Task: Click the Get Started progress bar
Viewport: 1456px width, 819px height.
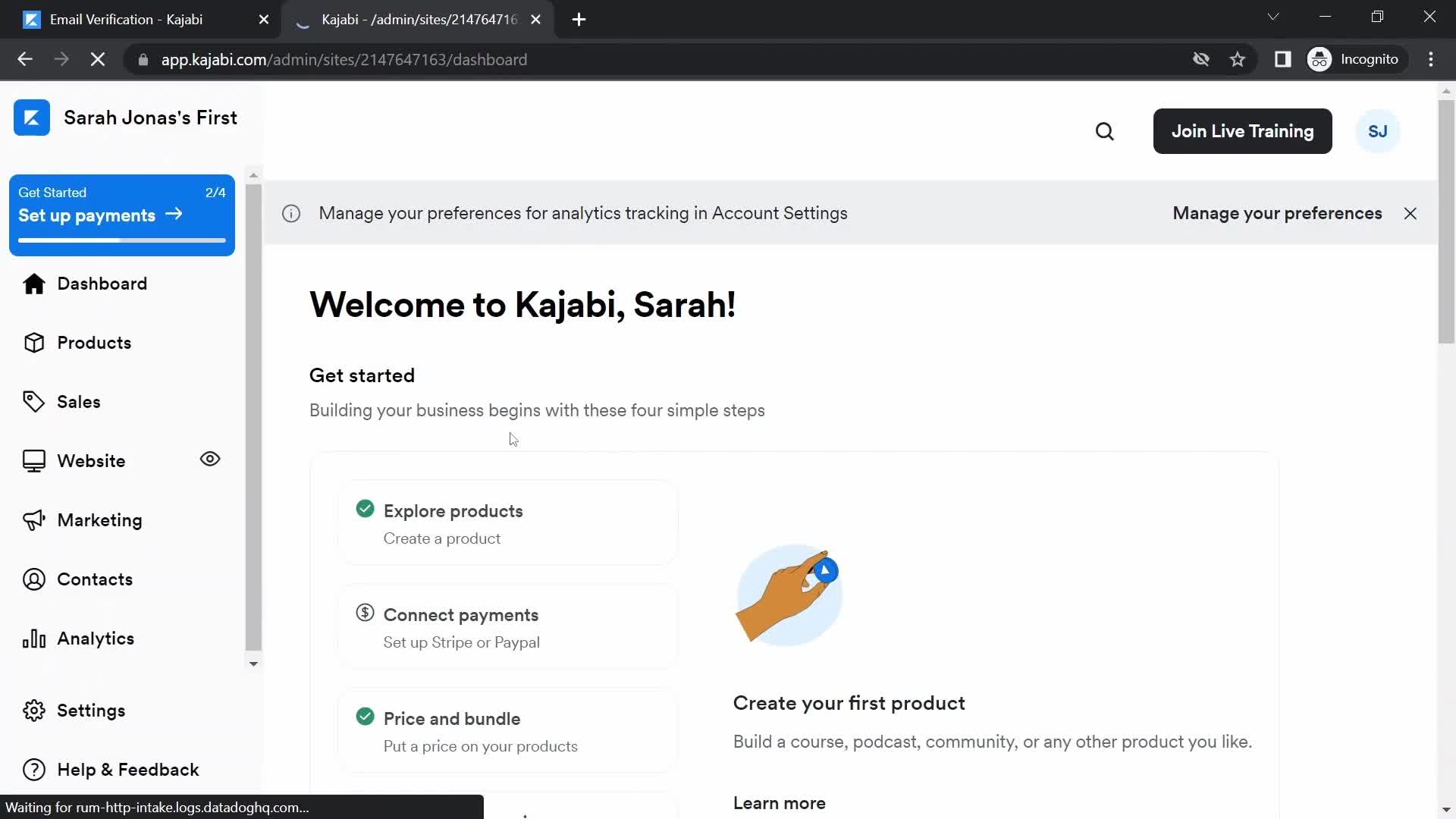Action: 122,240
